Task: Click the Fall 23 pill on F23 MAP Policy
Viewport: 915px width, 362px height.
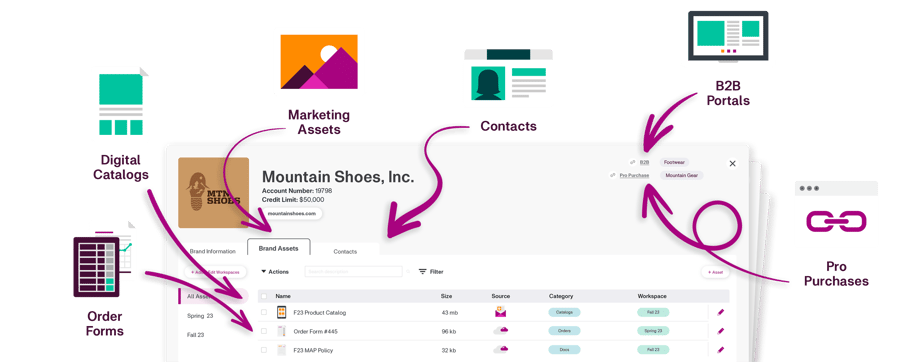Action: click(653, 350)
